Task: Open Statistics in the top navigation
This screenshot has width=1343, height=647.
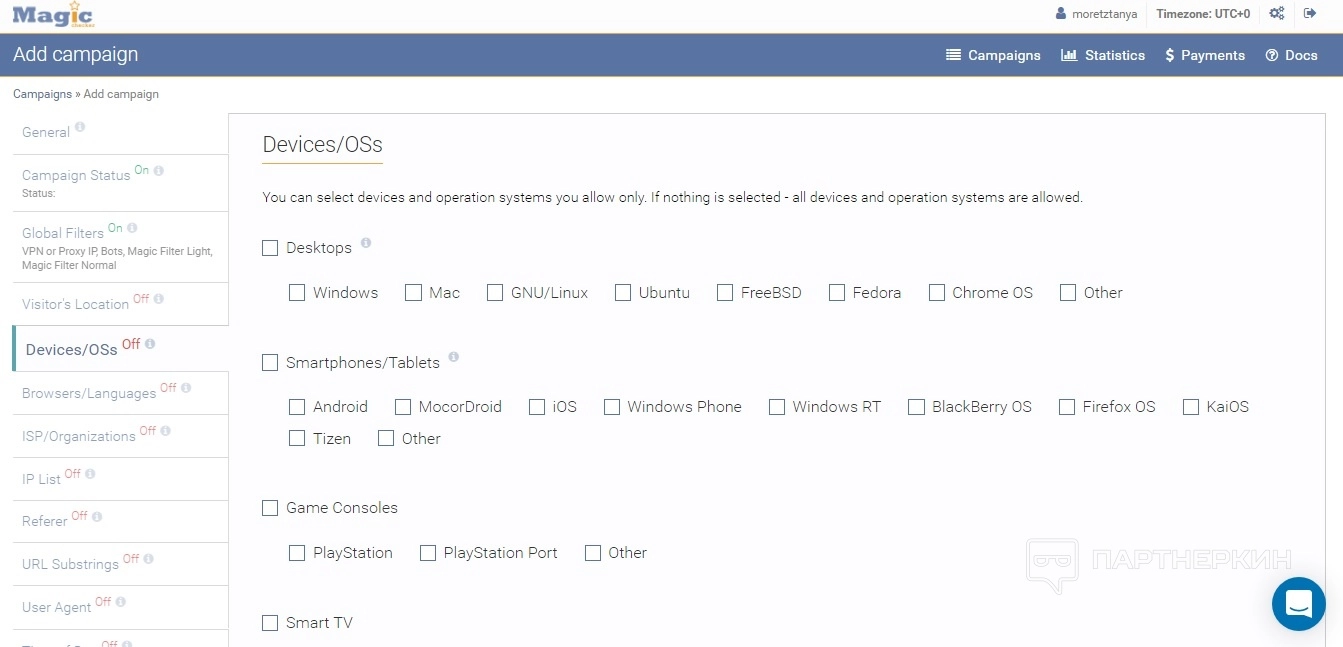Action: 1103,55
